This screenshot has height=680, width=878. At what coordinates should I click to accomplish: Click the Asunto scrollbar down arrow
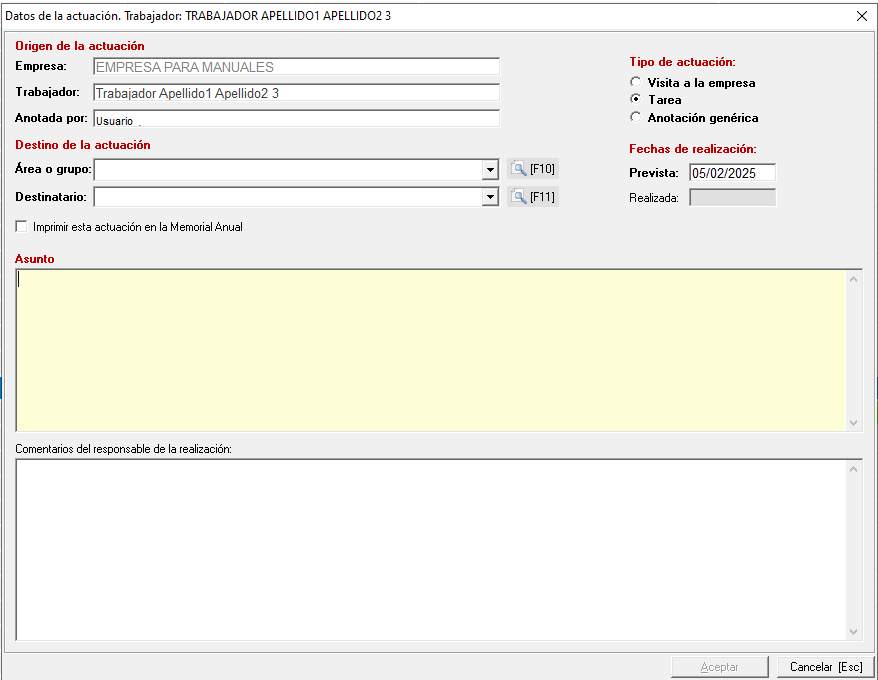[853, 423]
